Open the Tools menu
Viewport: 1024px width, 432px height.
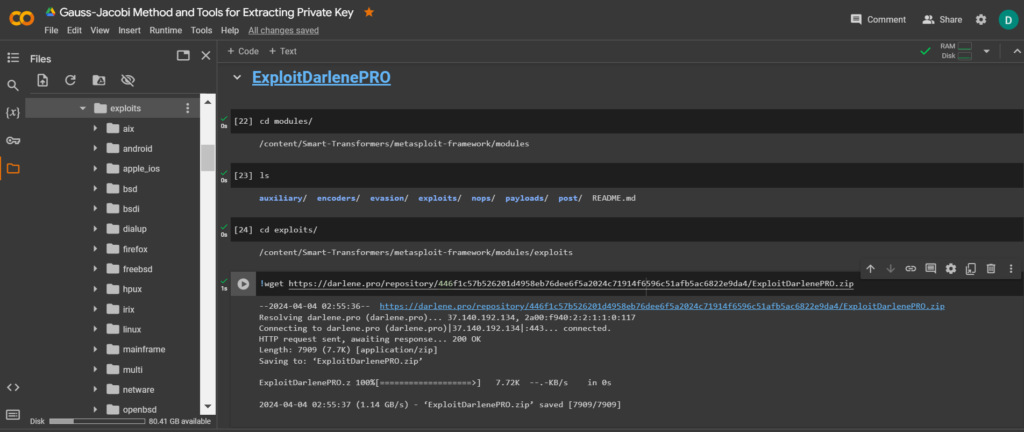point(201,30)
